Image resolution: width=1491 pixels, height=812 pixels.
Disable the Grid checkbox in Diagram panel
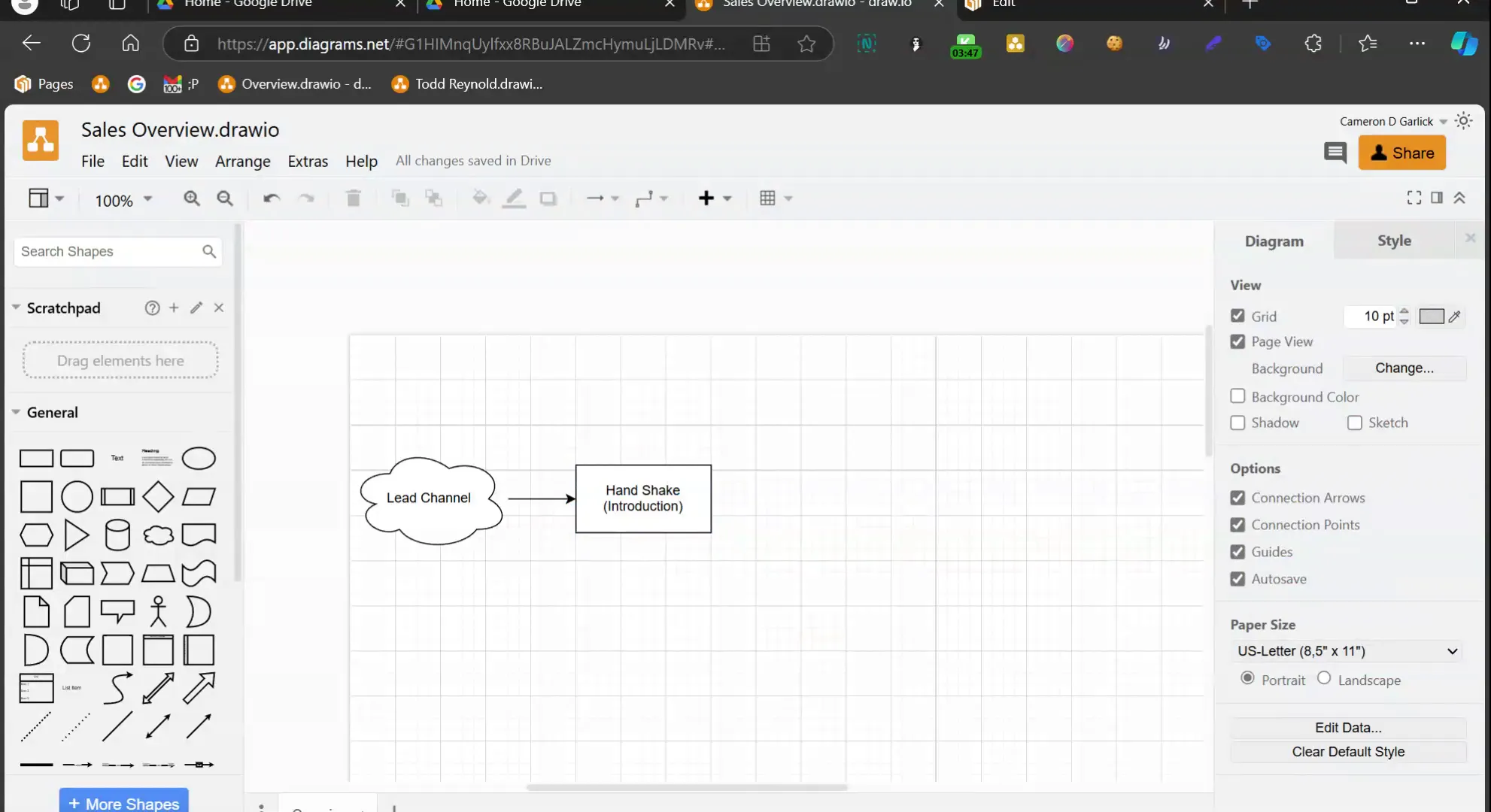tap(1237, 316)
